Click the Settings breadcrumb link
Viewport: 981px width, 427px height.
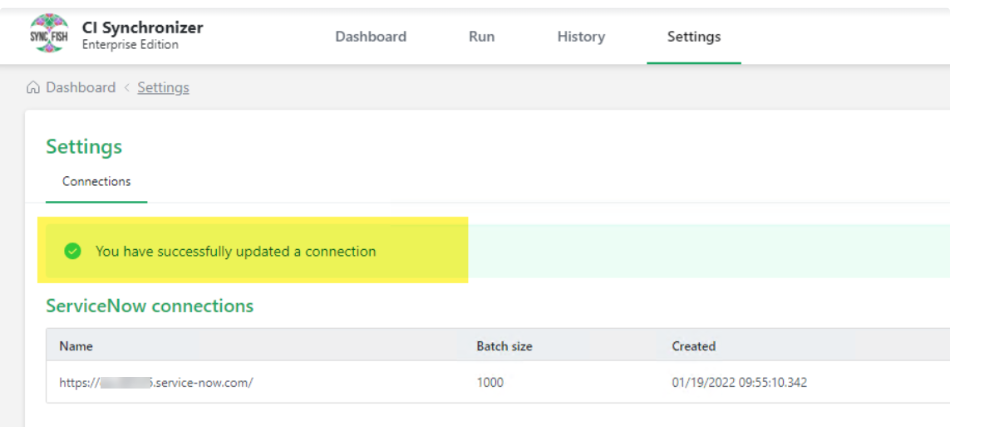click(x=163, y=88)
